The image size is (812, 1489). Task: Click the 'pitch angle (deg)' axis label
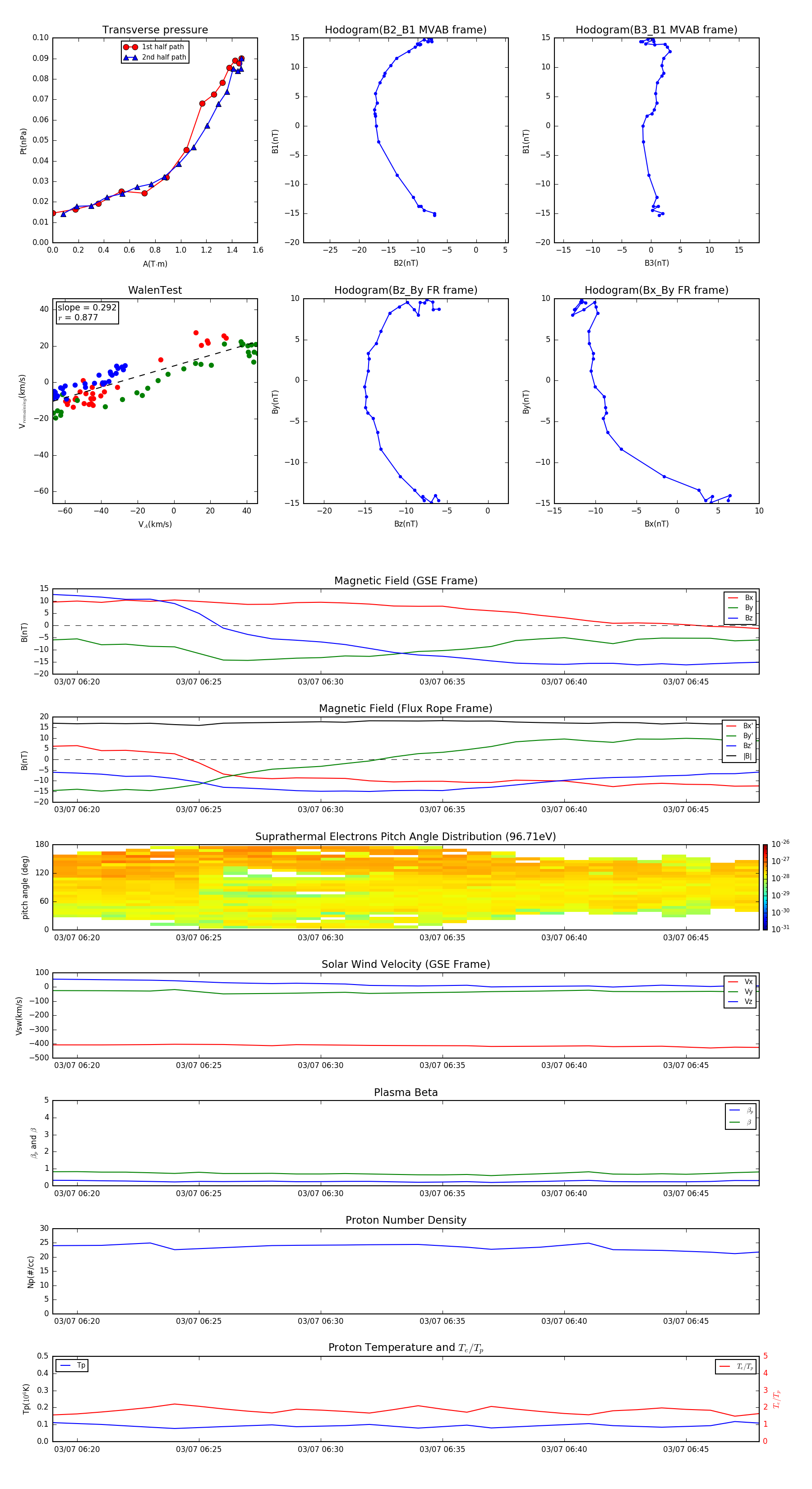pyautogui.click(x=25, y=887)
